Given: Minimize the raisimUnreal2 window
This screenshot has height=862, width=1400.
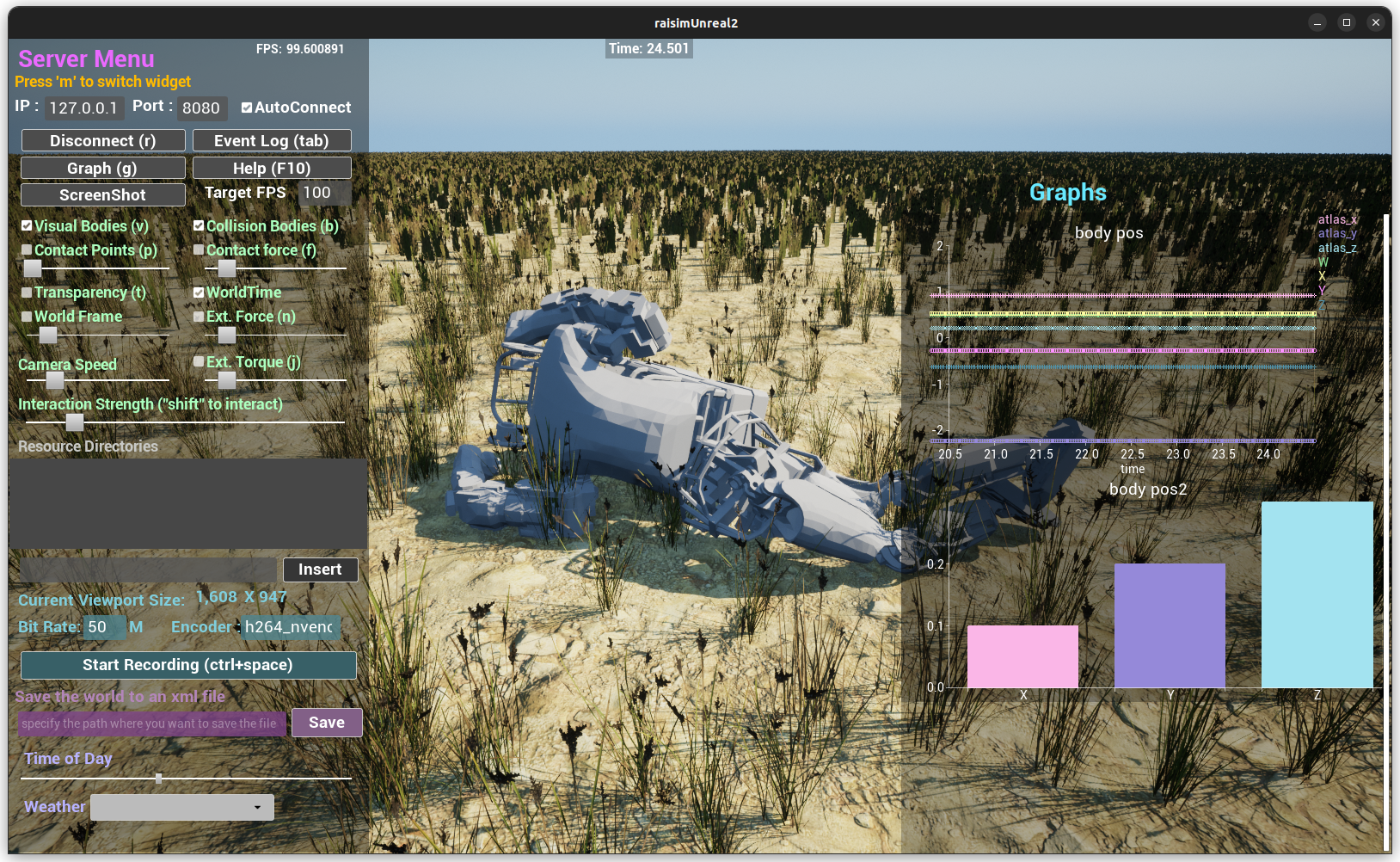Looking at the screenshot, I should click(1317, 23).
